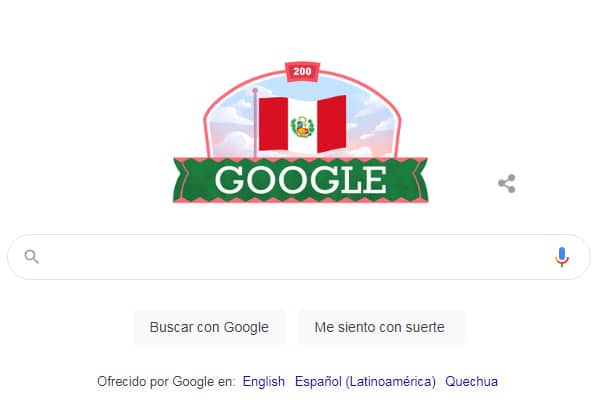Viewport: 600px width, 400px height.
Task: Focus the Google search text box
Action: point(299,257)
